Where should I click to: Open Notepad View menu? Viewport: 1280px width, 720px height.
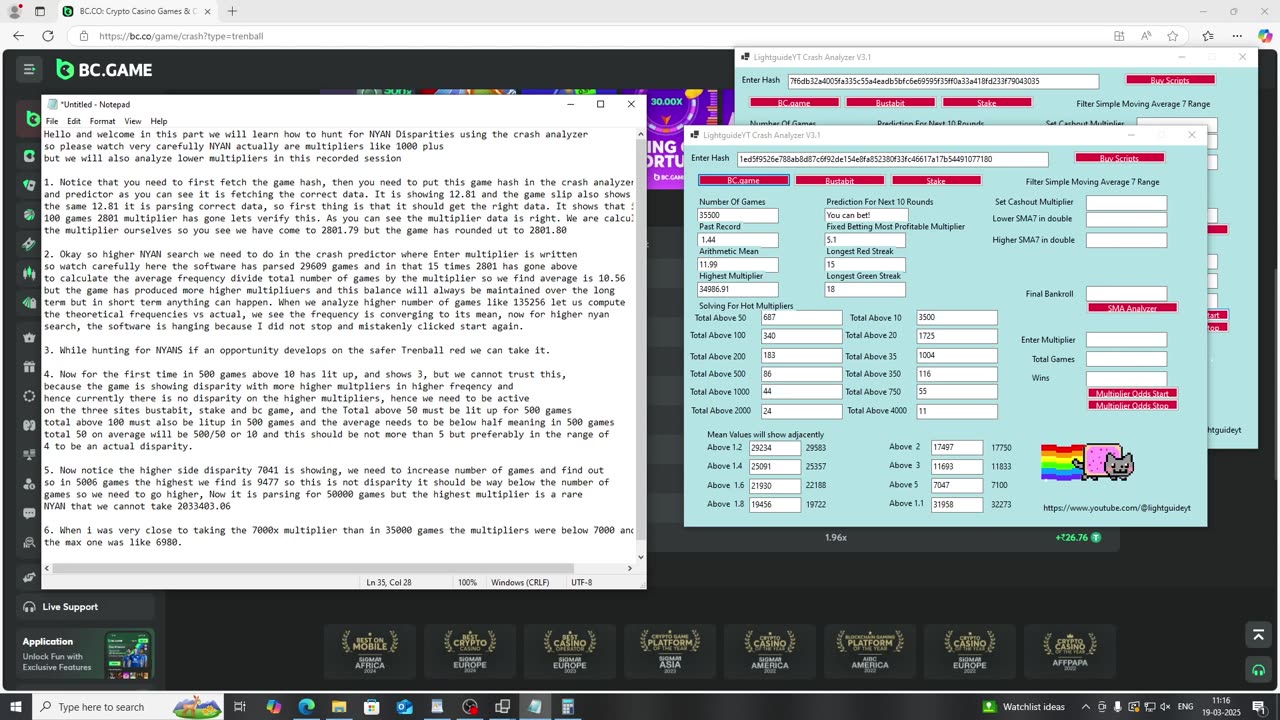pos(132,121)
